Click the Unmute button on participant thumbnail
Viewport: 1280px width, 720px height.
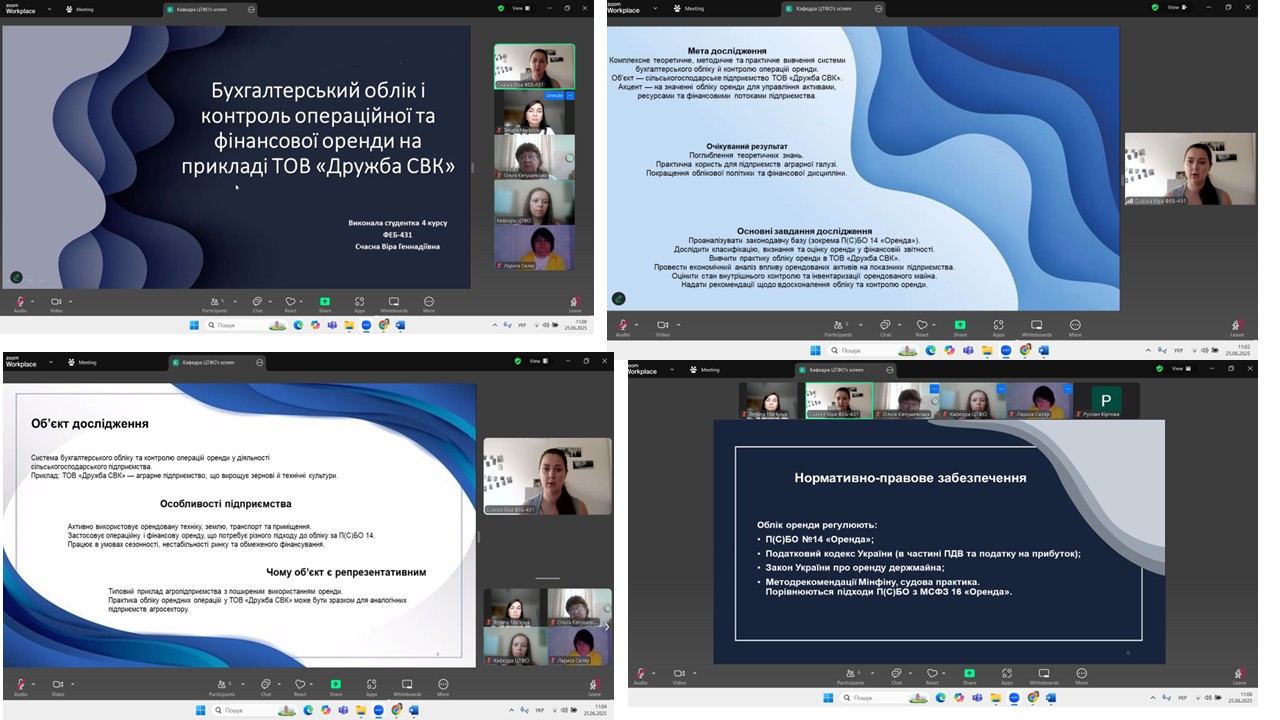point(554,96)
